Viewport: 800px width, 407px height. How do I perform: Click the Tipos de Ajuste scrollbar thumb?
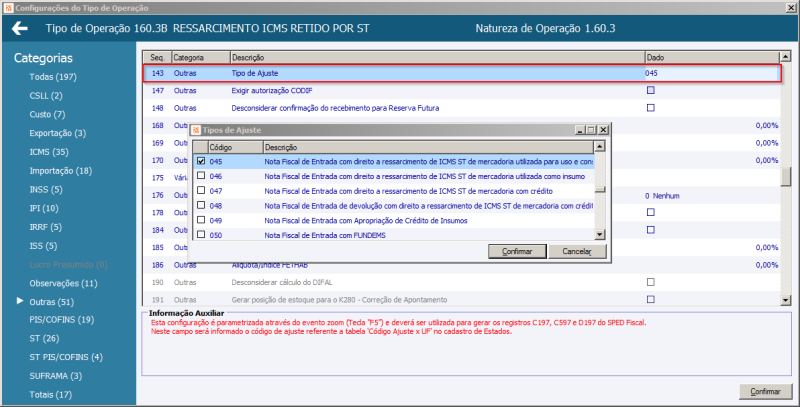tap(600, 190)
